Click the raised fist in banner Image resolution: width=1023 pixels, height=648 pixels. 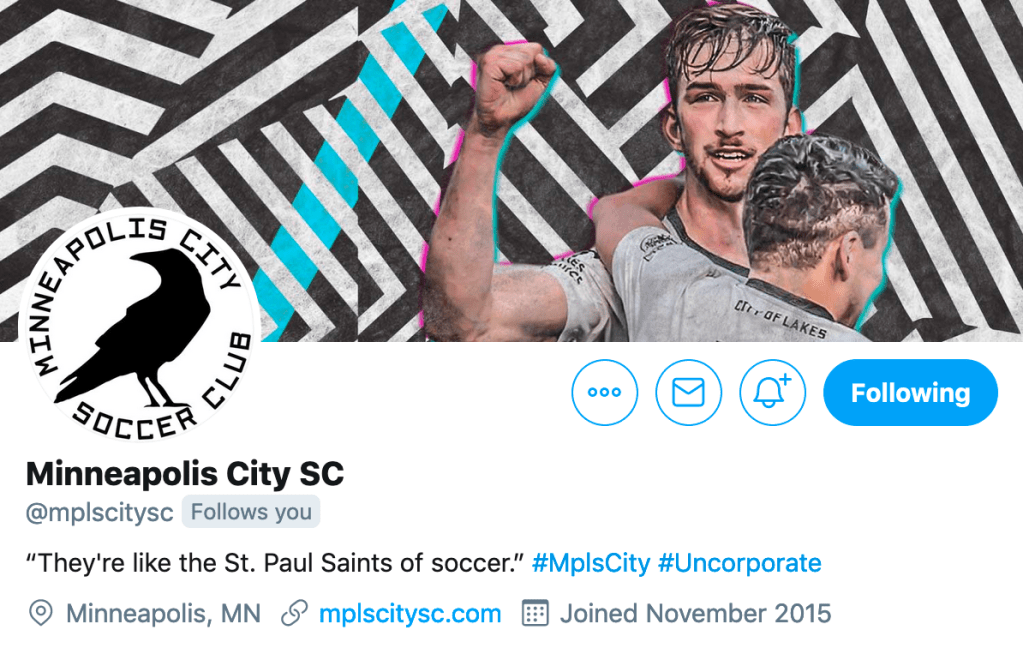click(x=514, y=85)
